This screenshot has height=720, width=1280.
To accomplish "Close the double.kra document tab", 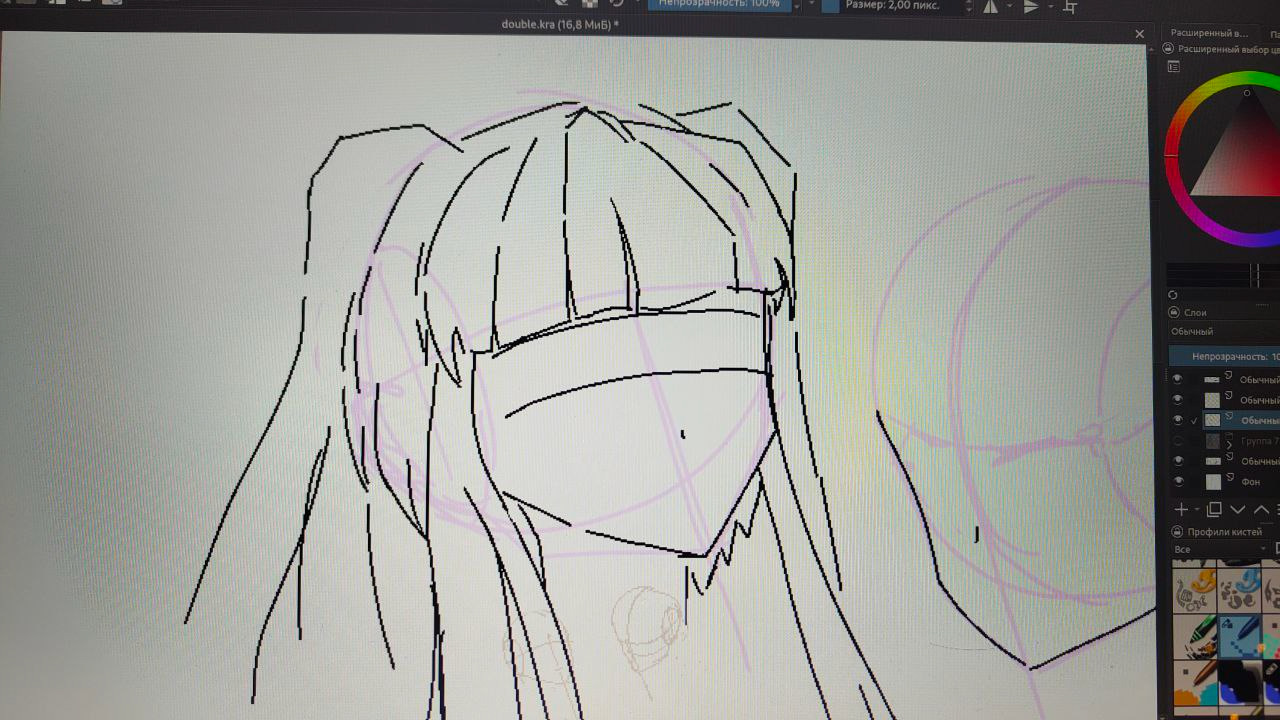I will [1139, 34].
